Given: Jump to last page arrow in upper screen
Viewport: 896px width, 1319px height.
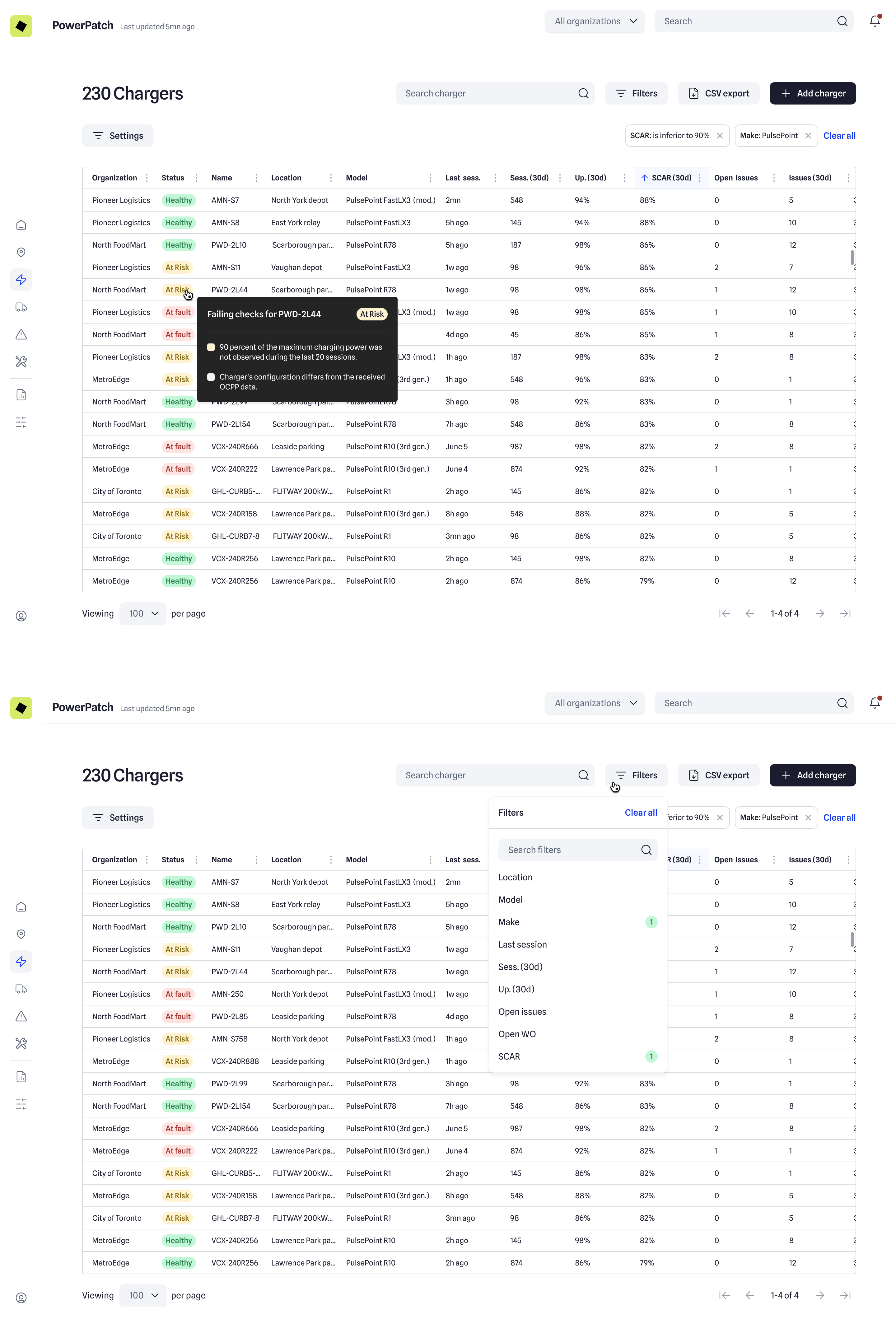Looking at the screenshot, I should tap(845, 613).
